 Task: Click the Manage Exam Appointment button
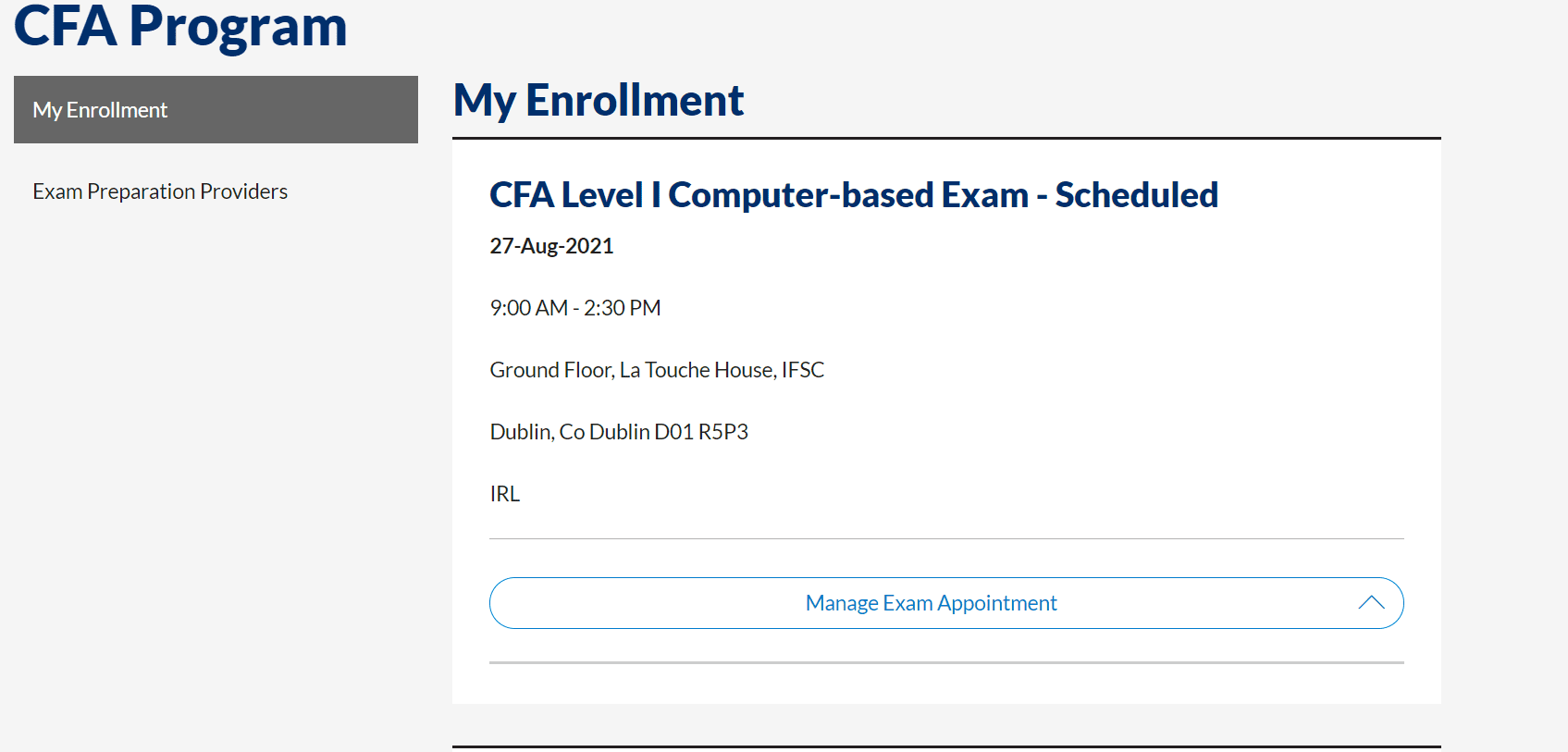930,603
